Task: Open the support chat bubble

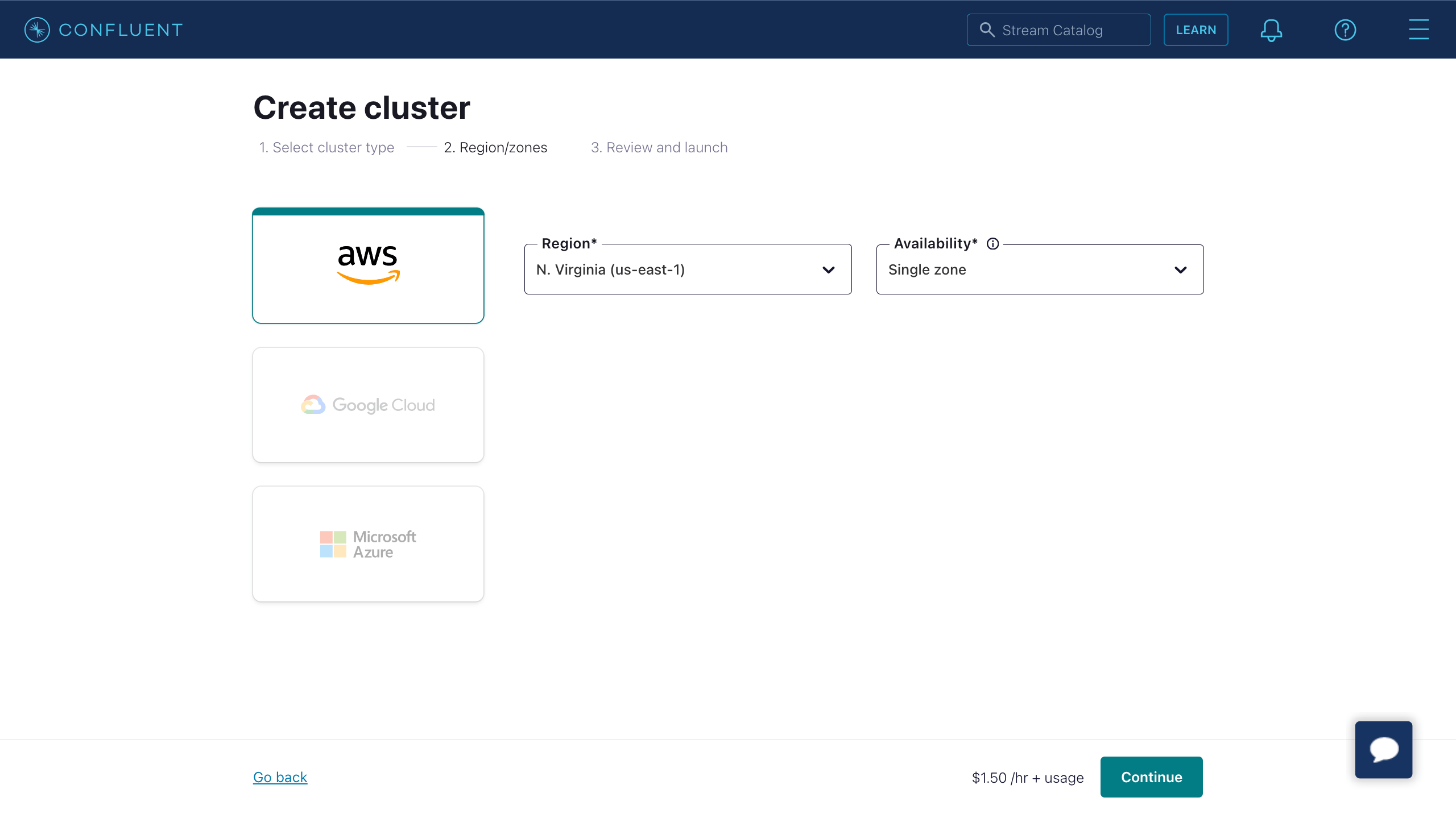Action: point(1383,749)
